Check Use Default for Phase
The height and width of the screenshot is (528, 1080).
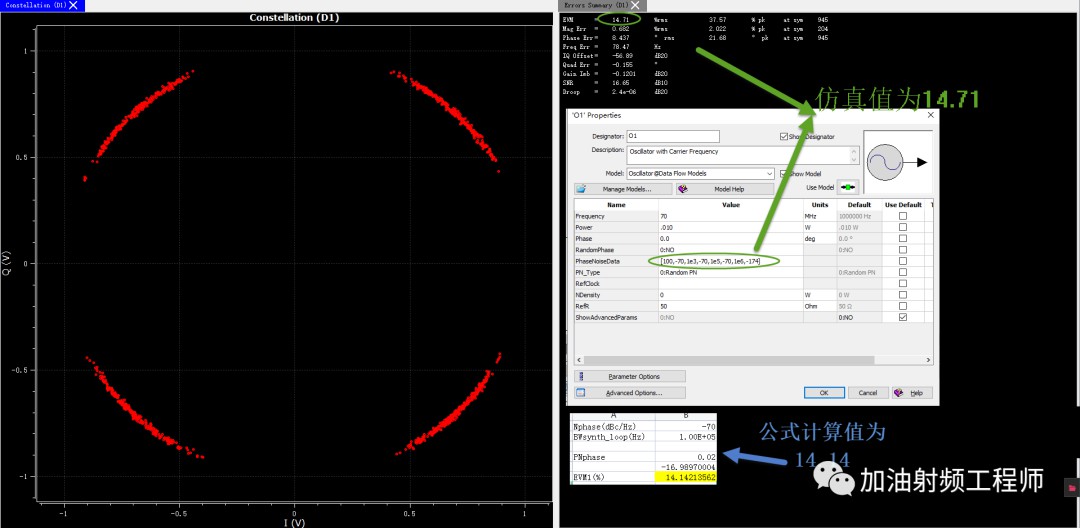pos(903,238)
